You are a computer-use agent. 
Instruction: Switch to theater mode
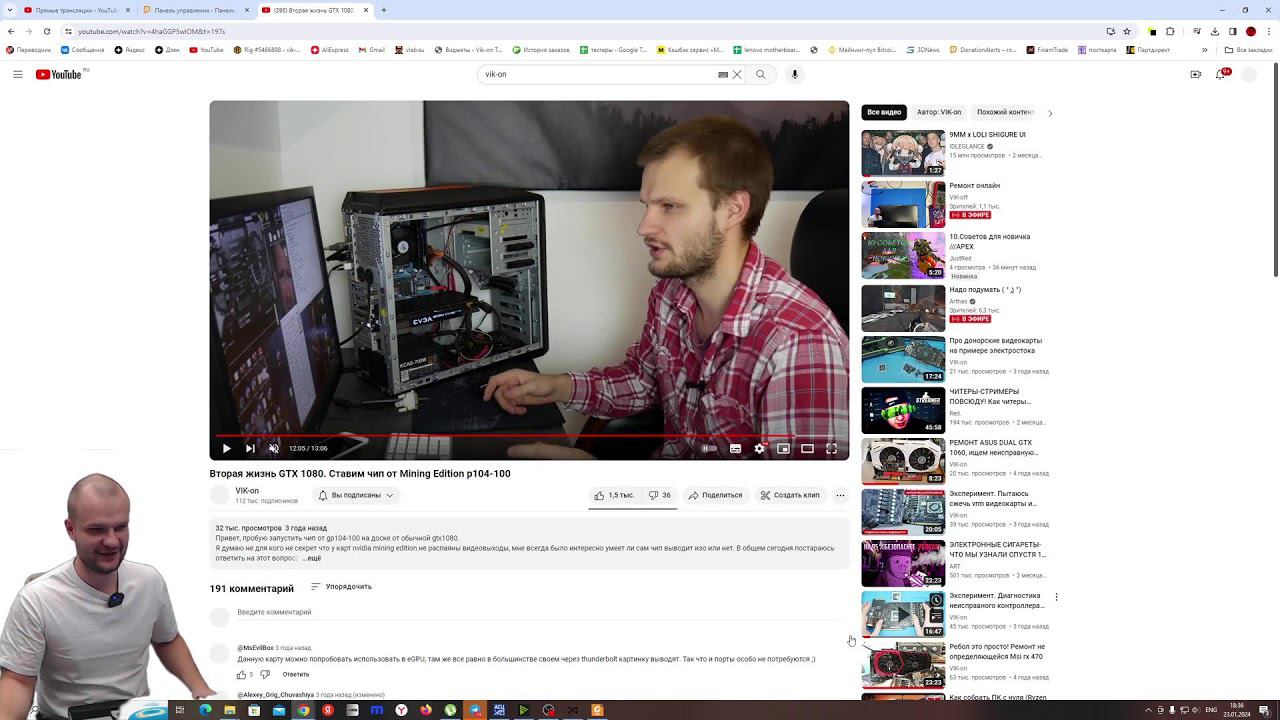pyautogui.click(x=807, y=448)
